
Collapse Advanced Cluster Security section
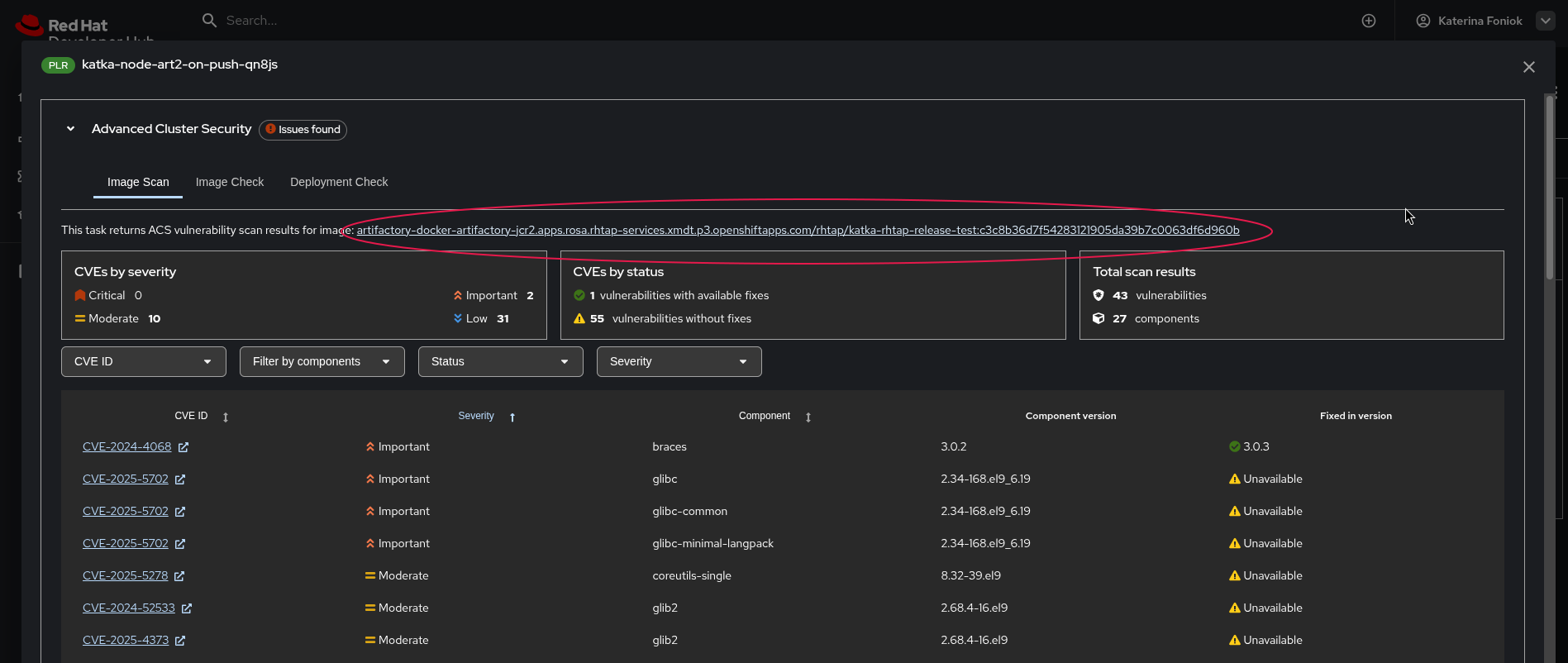point(71,129)
